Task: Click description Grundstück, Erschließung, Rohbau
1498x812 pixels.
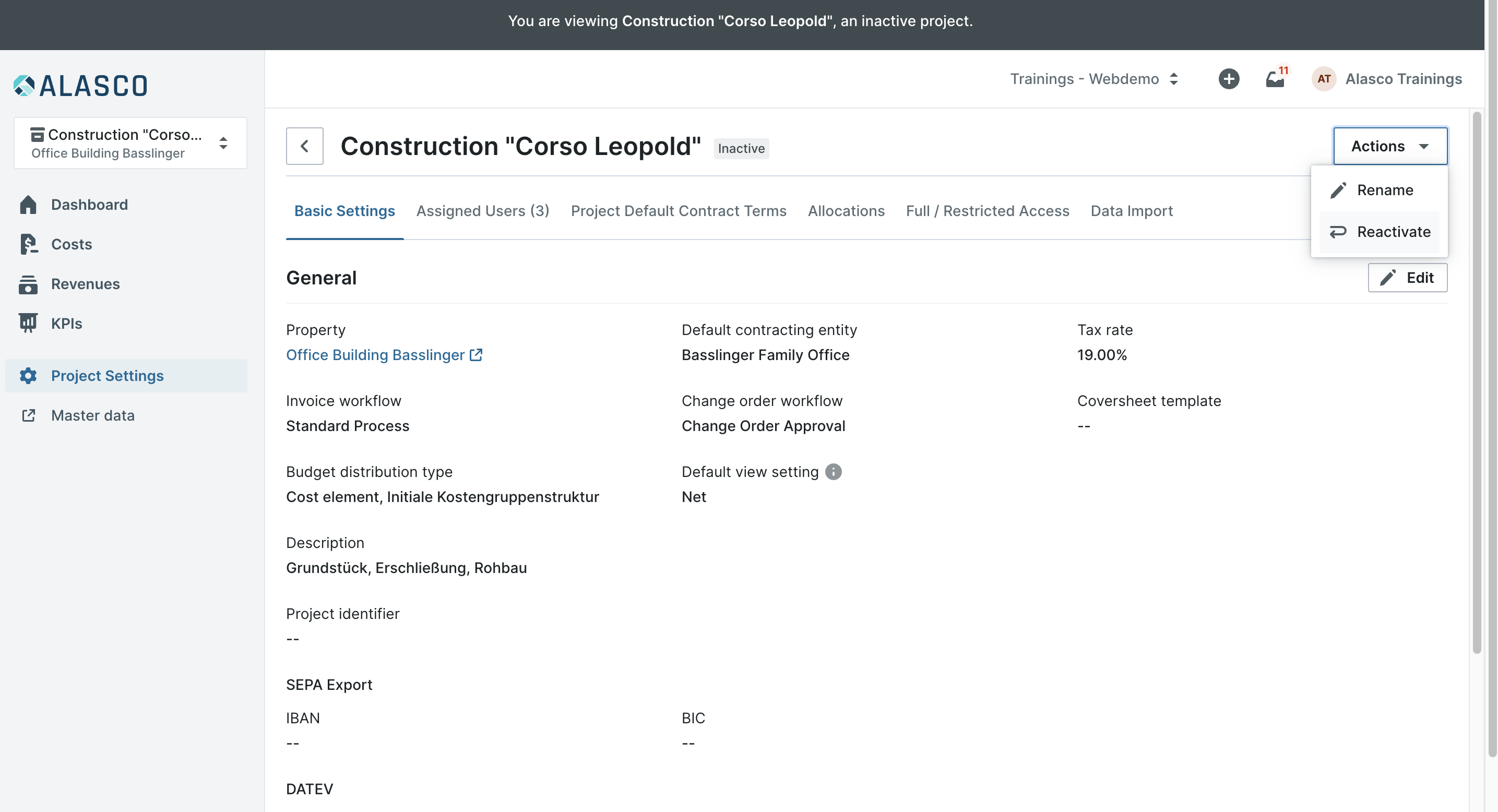Action: pyautogui.click(x=407, y=567)
